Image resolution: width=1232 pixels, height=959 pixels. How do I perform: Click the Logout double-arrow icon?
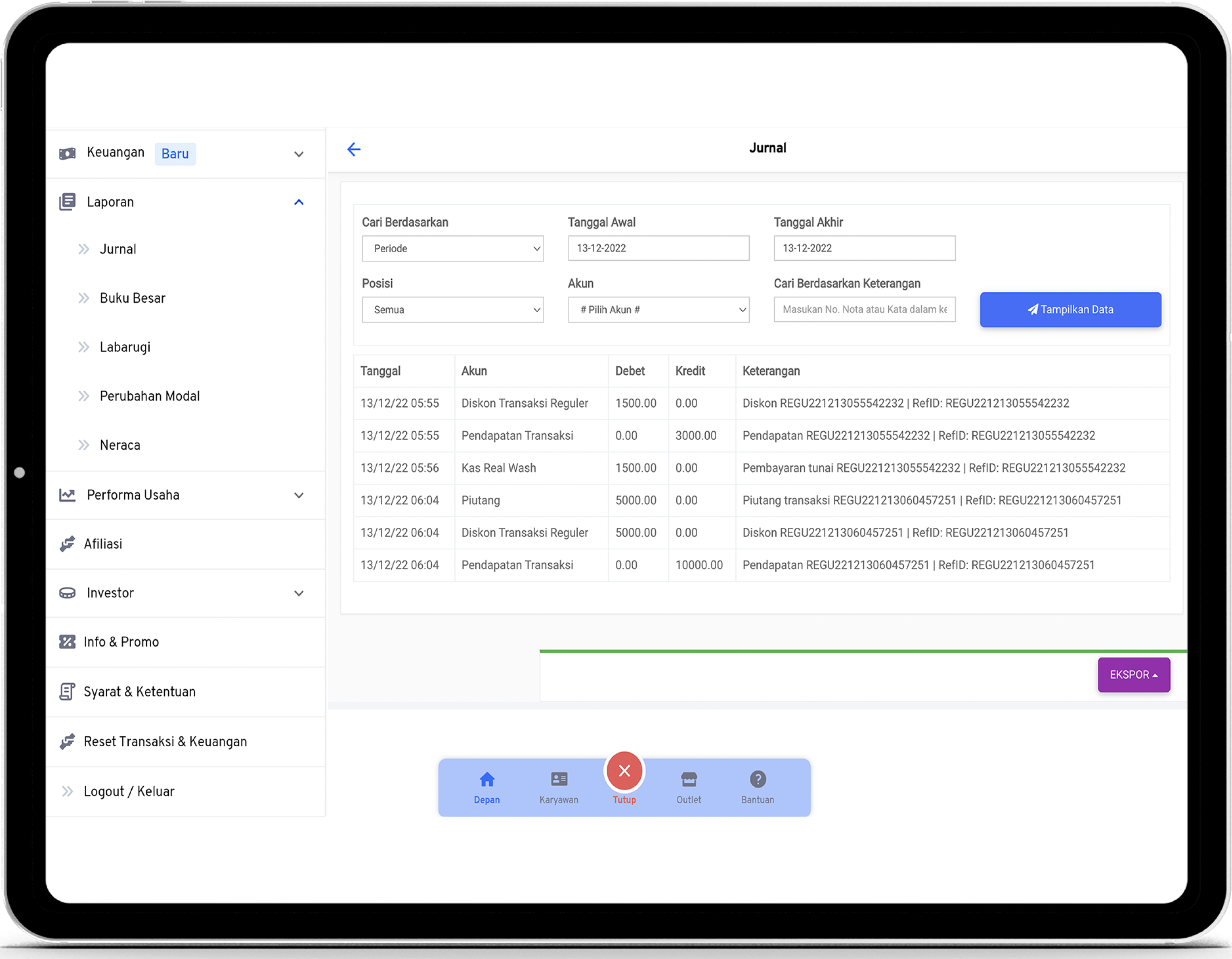(x=67, y=791)
